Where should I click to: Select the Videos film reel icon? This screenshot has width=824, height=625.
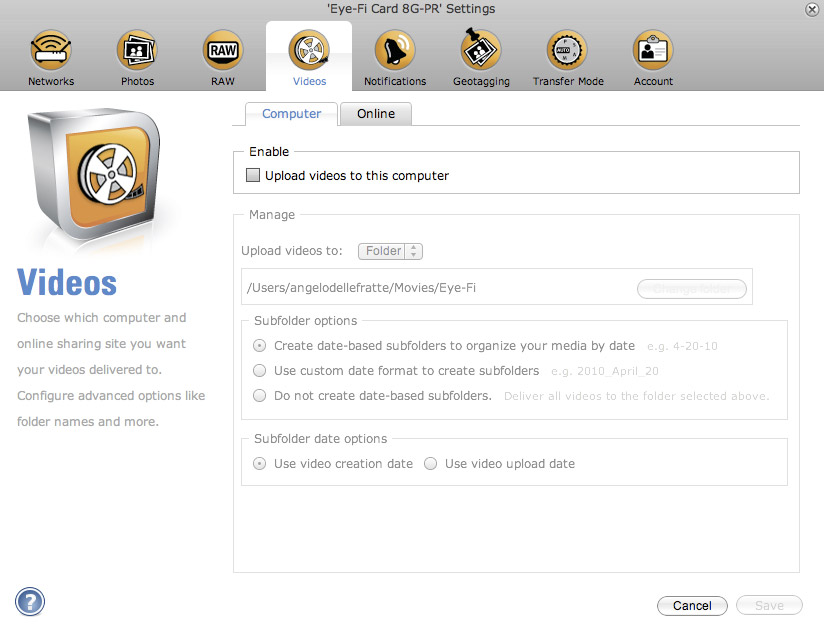[309, 50]
